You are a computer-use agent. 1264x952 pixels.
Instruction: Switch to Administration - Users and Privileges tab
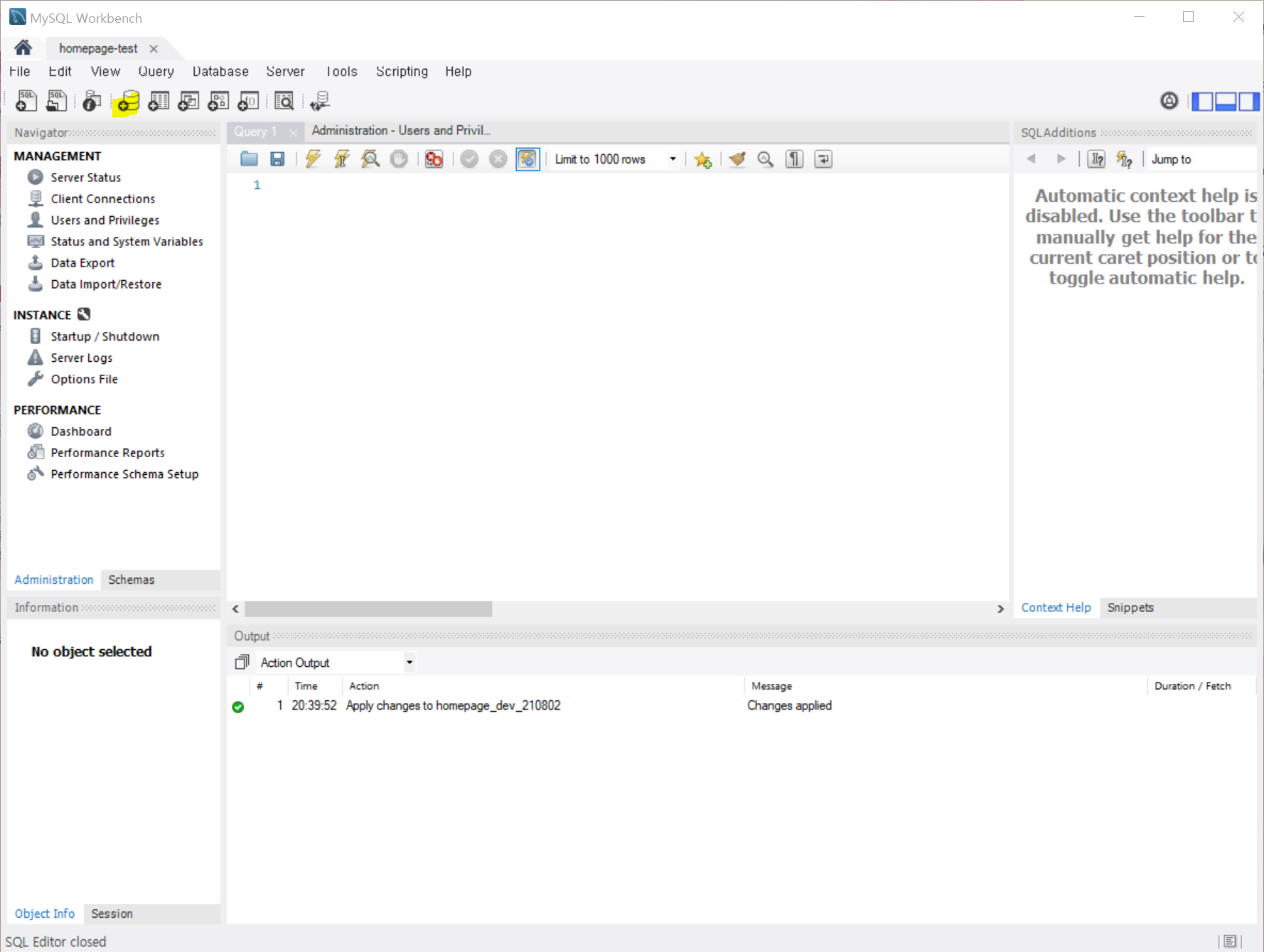401,131
